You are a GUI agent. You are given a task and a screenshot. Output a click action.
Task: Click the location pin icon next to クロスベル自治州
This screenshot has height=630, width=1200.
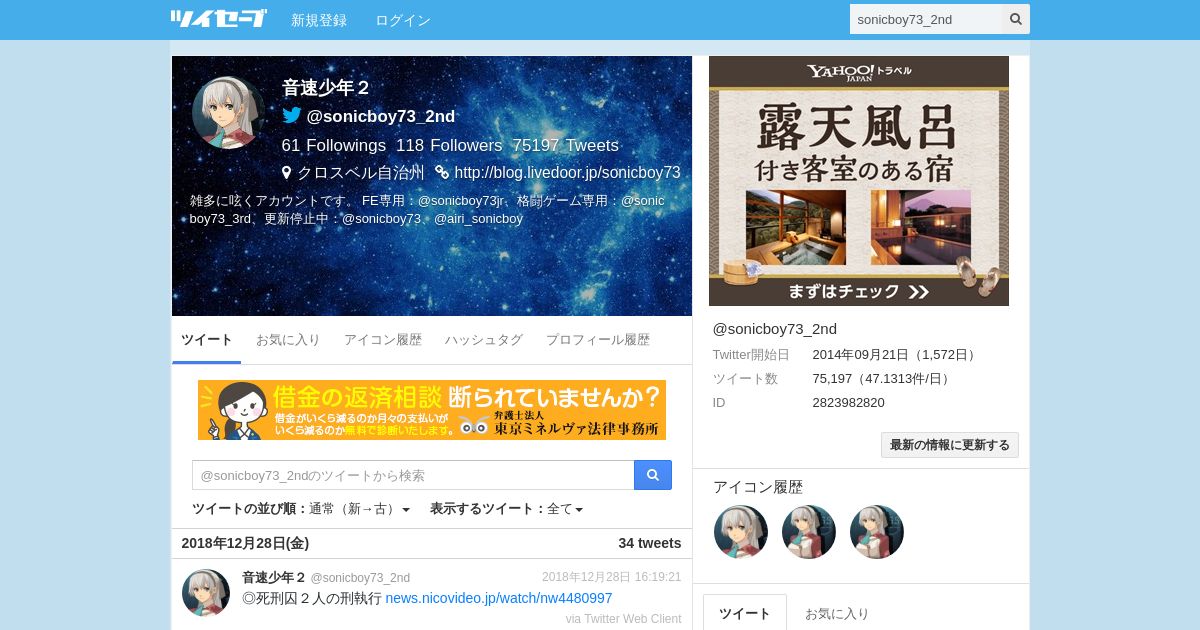[287, 172]
